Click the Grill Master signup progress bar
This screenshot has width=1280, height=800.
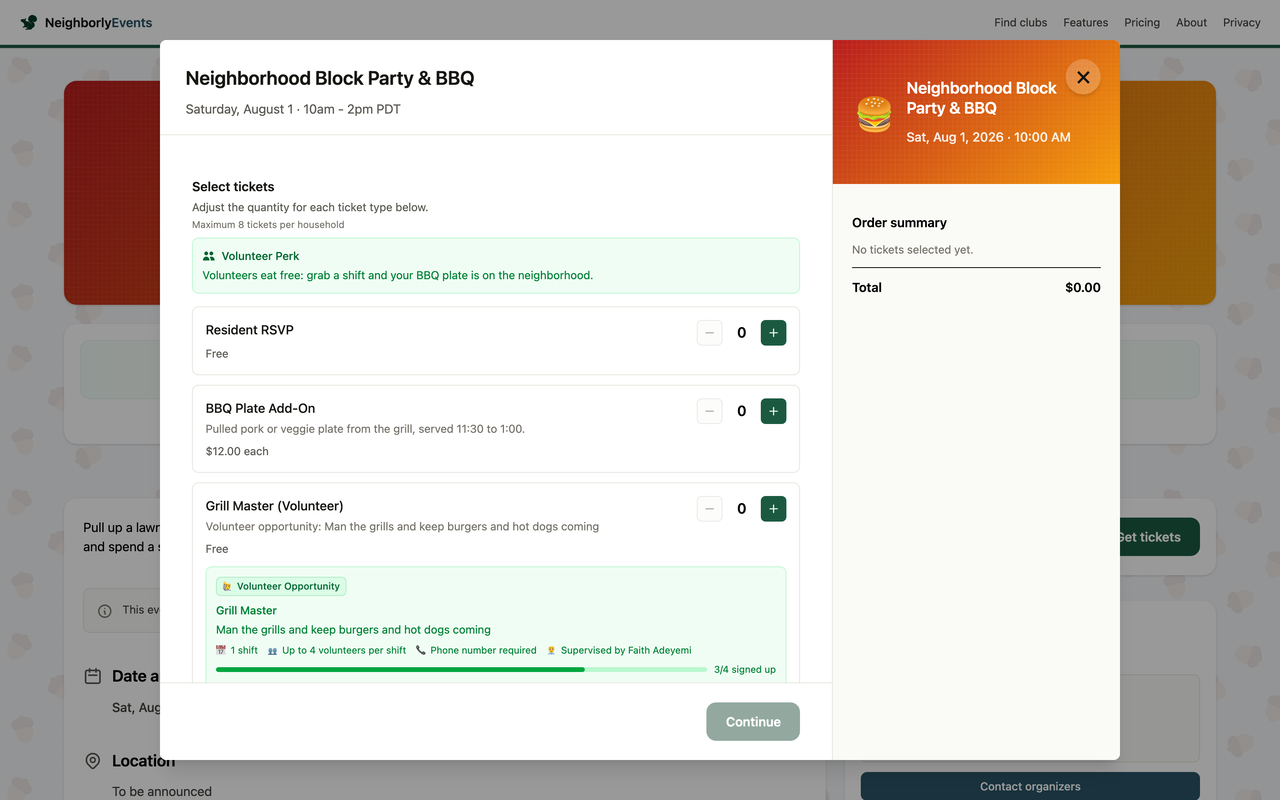(461, 670)
